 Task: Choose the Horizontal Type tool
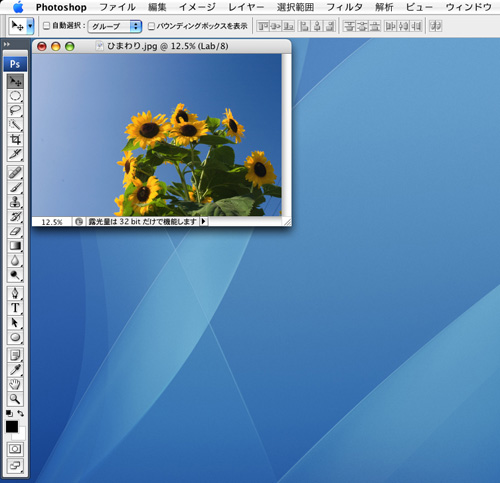click(x=15, y=308)
